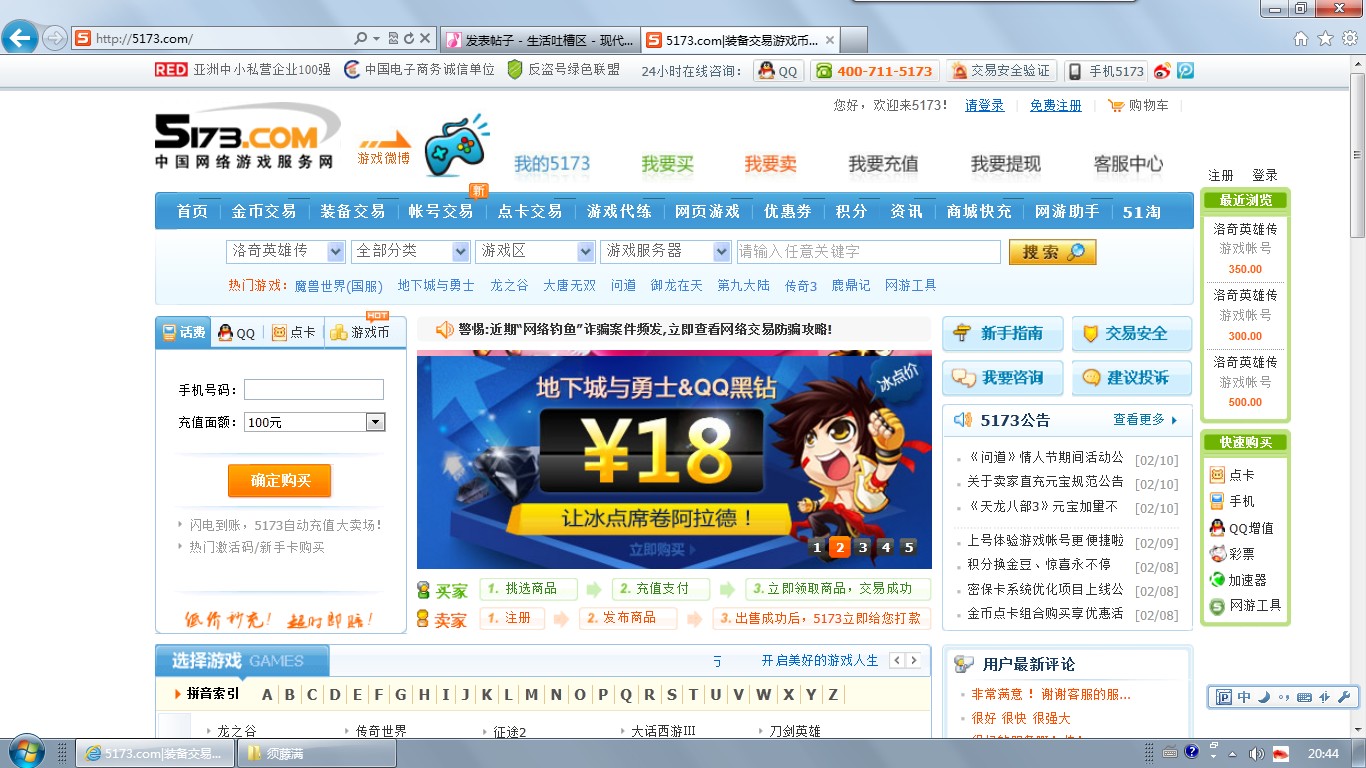Click the 我要咨询 button
Image resolution: width=1366 pixels, height=768 pixels.
1002,377
